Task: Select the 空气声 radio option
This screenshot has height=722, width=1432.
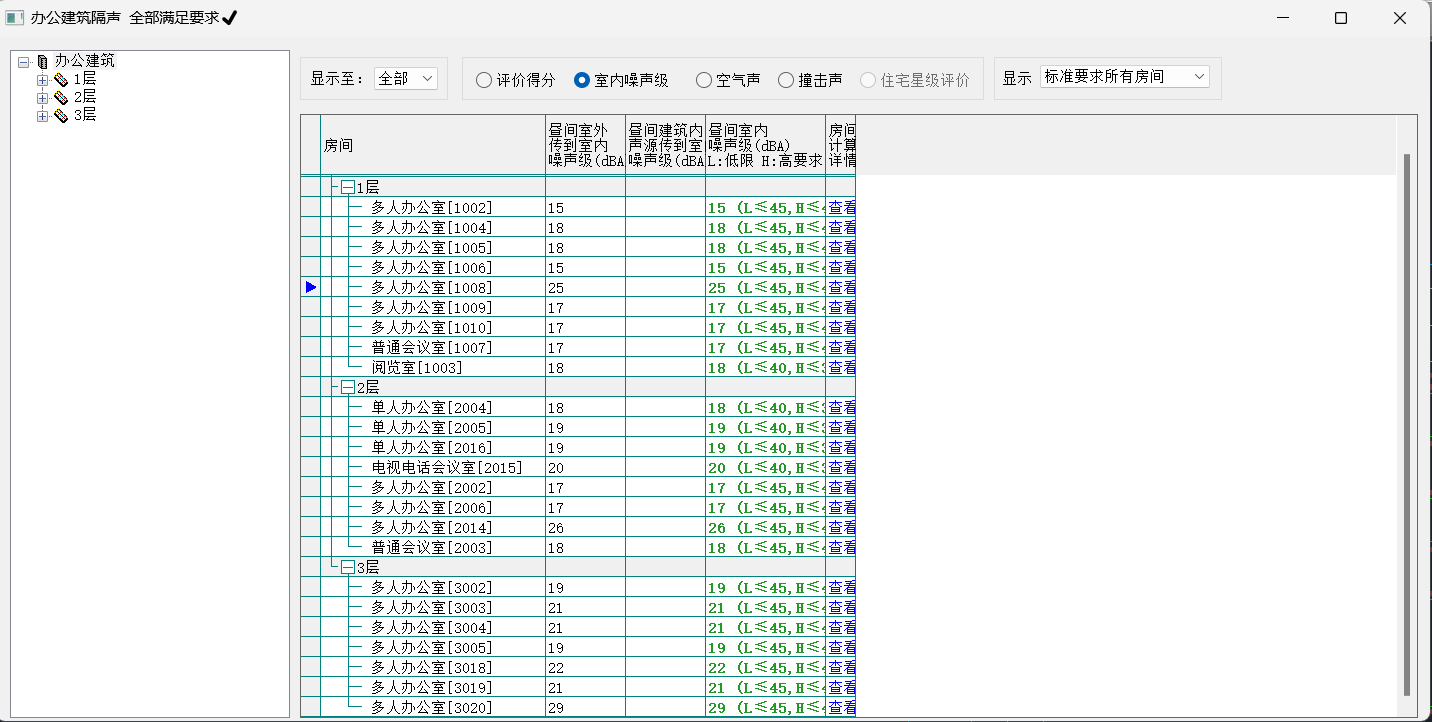Action: [x=704, y=80]
